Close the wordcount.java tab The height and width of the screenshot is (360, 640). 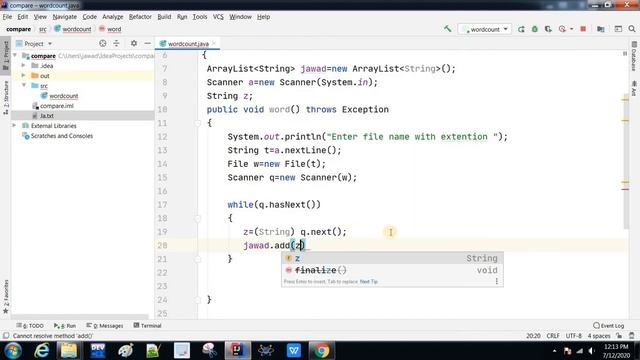point(214,43)
